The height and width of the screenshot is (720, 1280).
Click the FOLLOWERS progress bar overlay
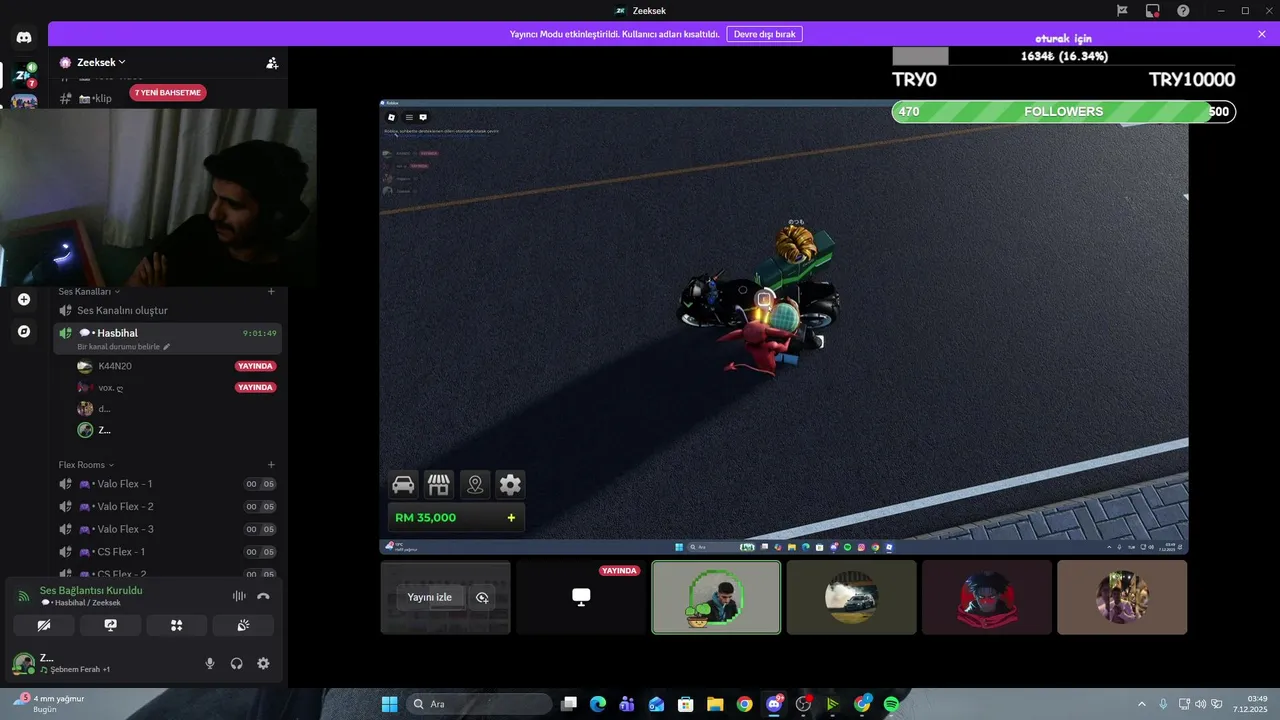pos(1064,112)
